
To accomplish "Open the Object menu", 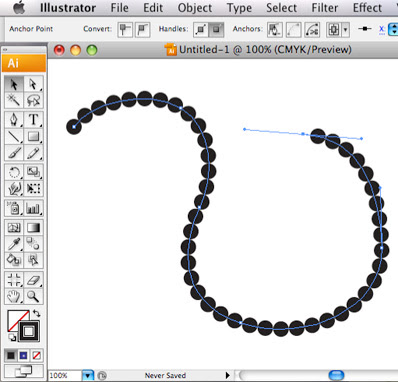I will (195, 8).
